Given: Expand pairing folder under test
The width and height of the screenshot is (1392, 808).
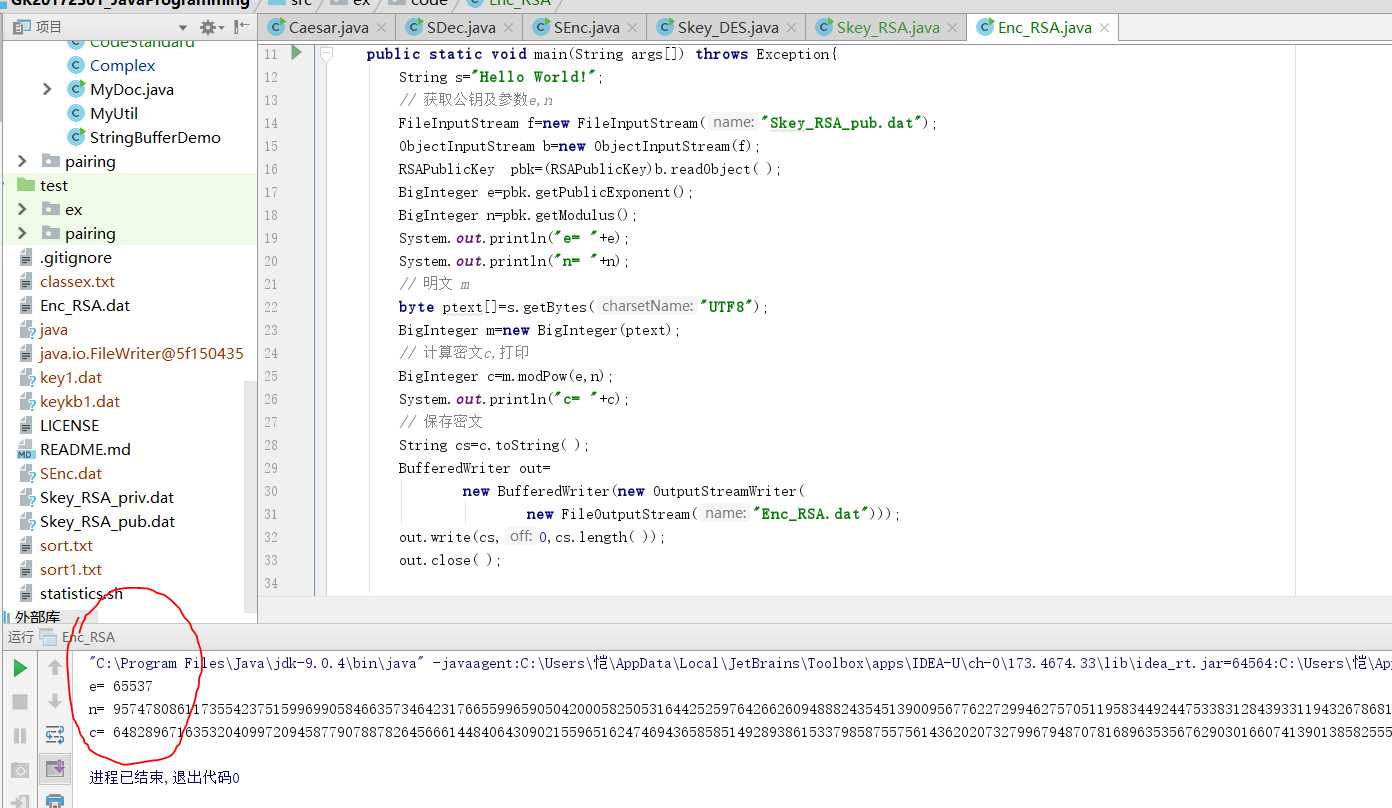Looking at the screenshot, I should pyautogui.click(x=23, y=233).
